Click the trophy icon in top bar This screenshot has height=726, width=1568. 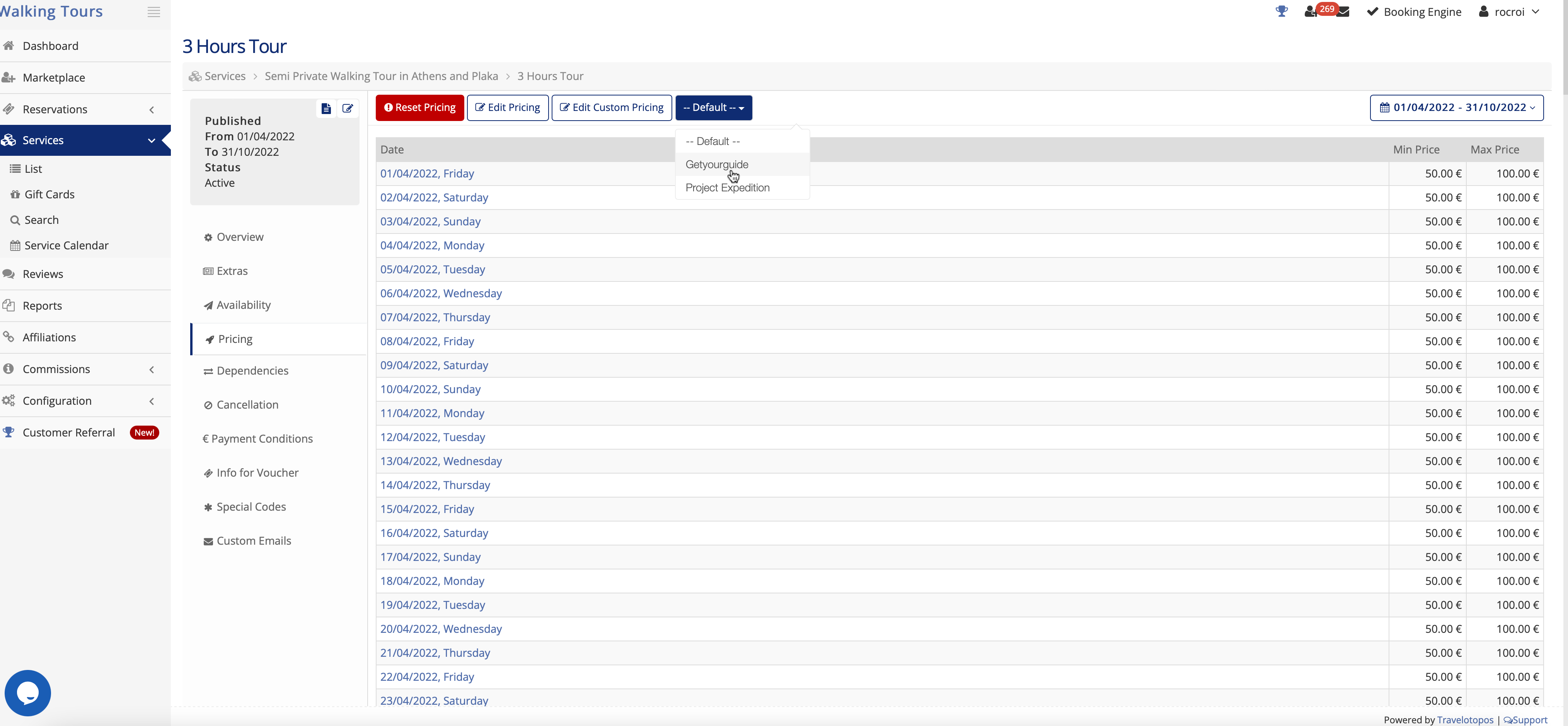pos(1281,12)
